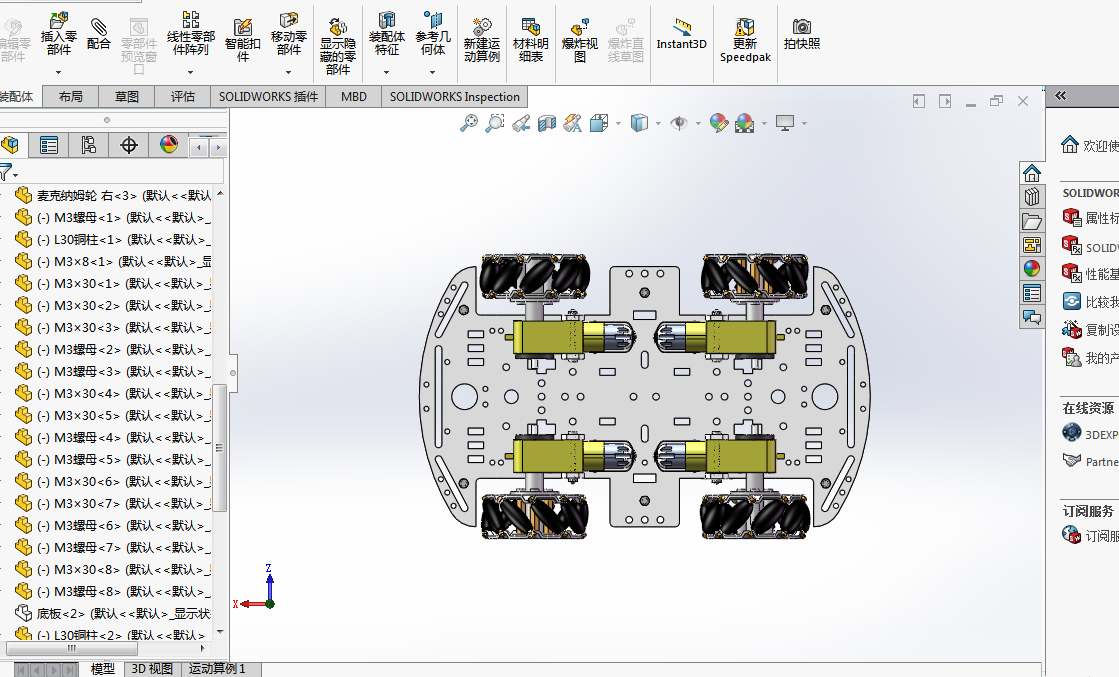This screenshot has width=1119, height=677.
Task: Toggle the Hide/Show Items eye icon
Action: (x=679, y=123)
